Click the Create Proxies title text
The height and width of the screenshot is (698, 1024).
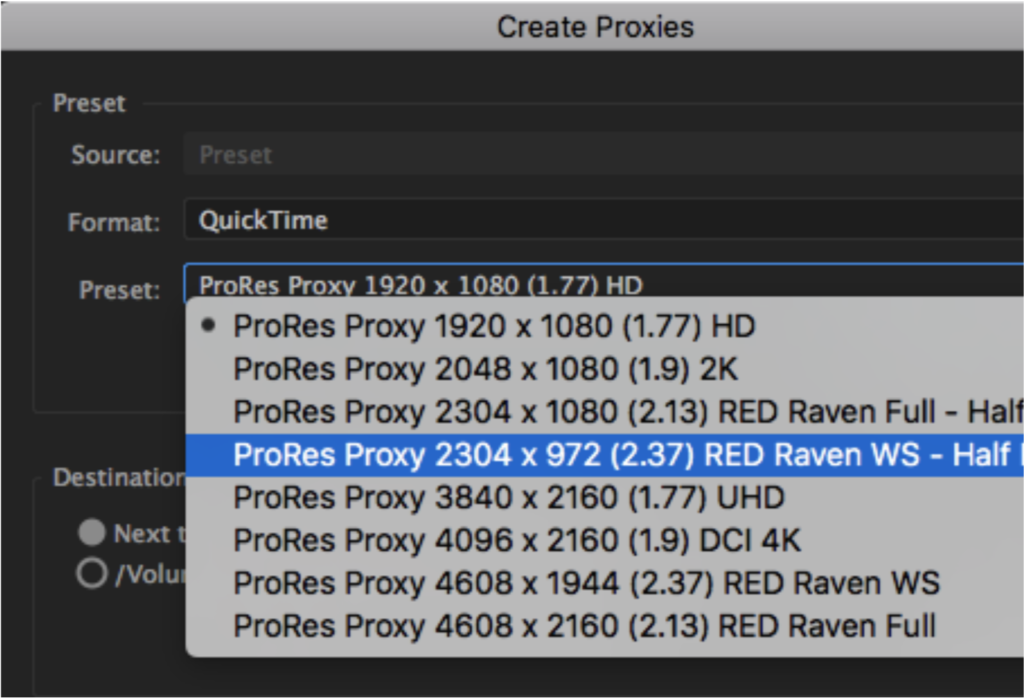coord(596,27)
